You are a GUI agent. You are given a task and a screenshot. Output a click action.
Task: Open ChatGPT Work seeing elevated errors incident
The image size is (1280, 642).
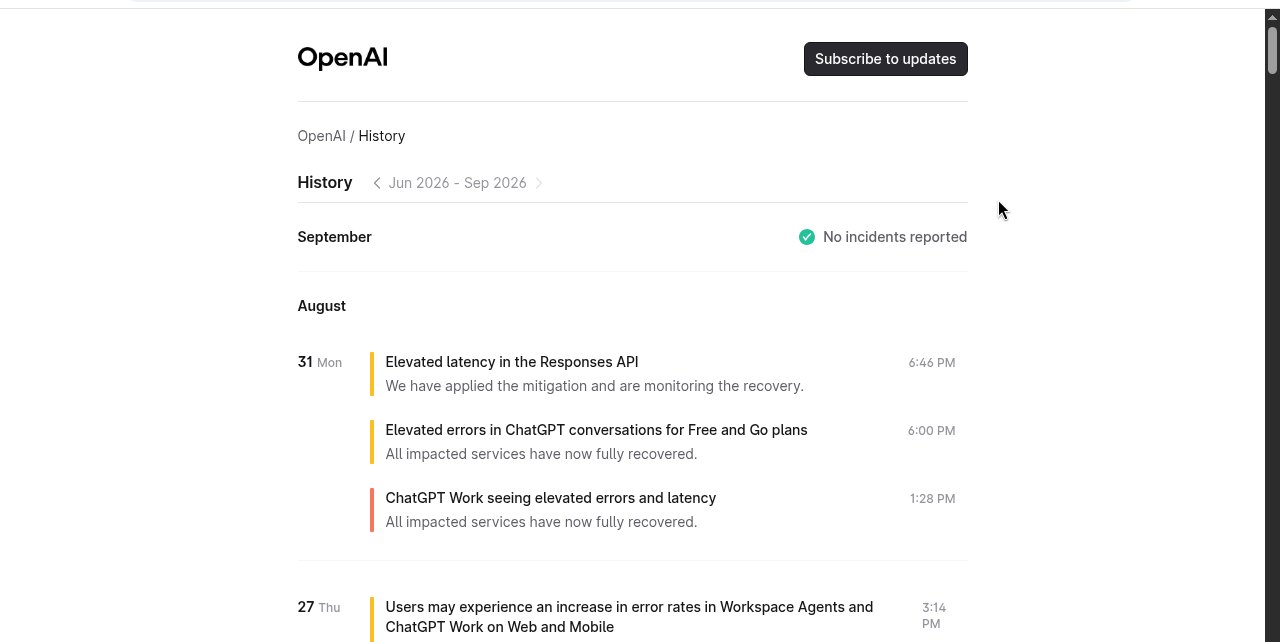coord(550,498)
